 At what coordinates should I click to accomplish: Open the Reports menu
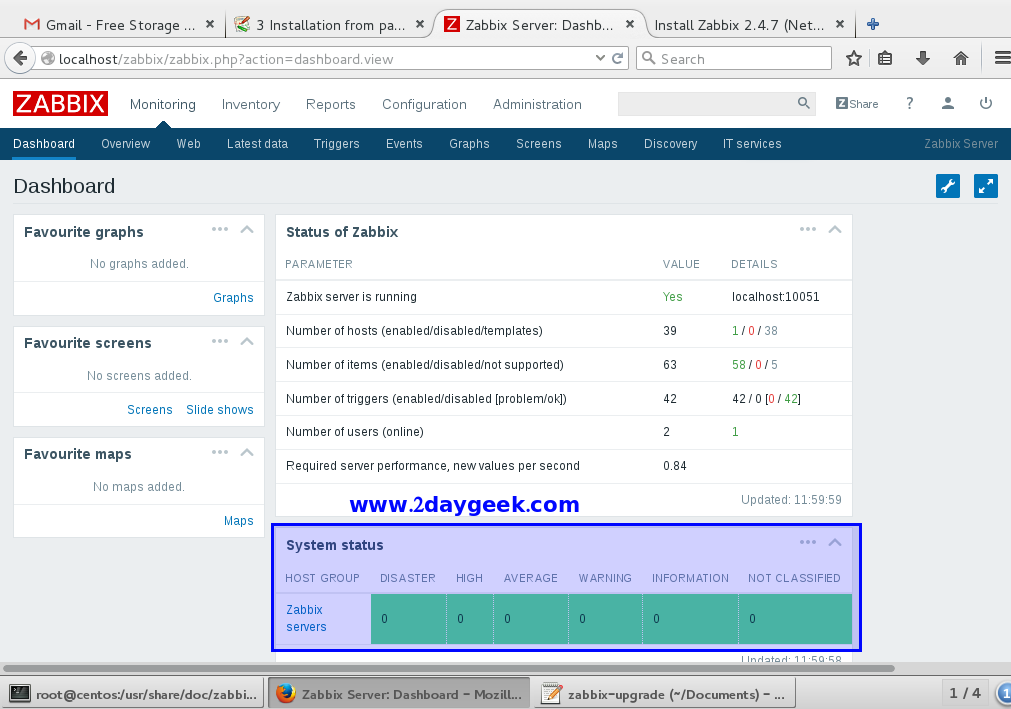(x=331, y=104)
